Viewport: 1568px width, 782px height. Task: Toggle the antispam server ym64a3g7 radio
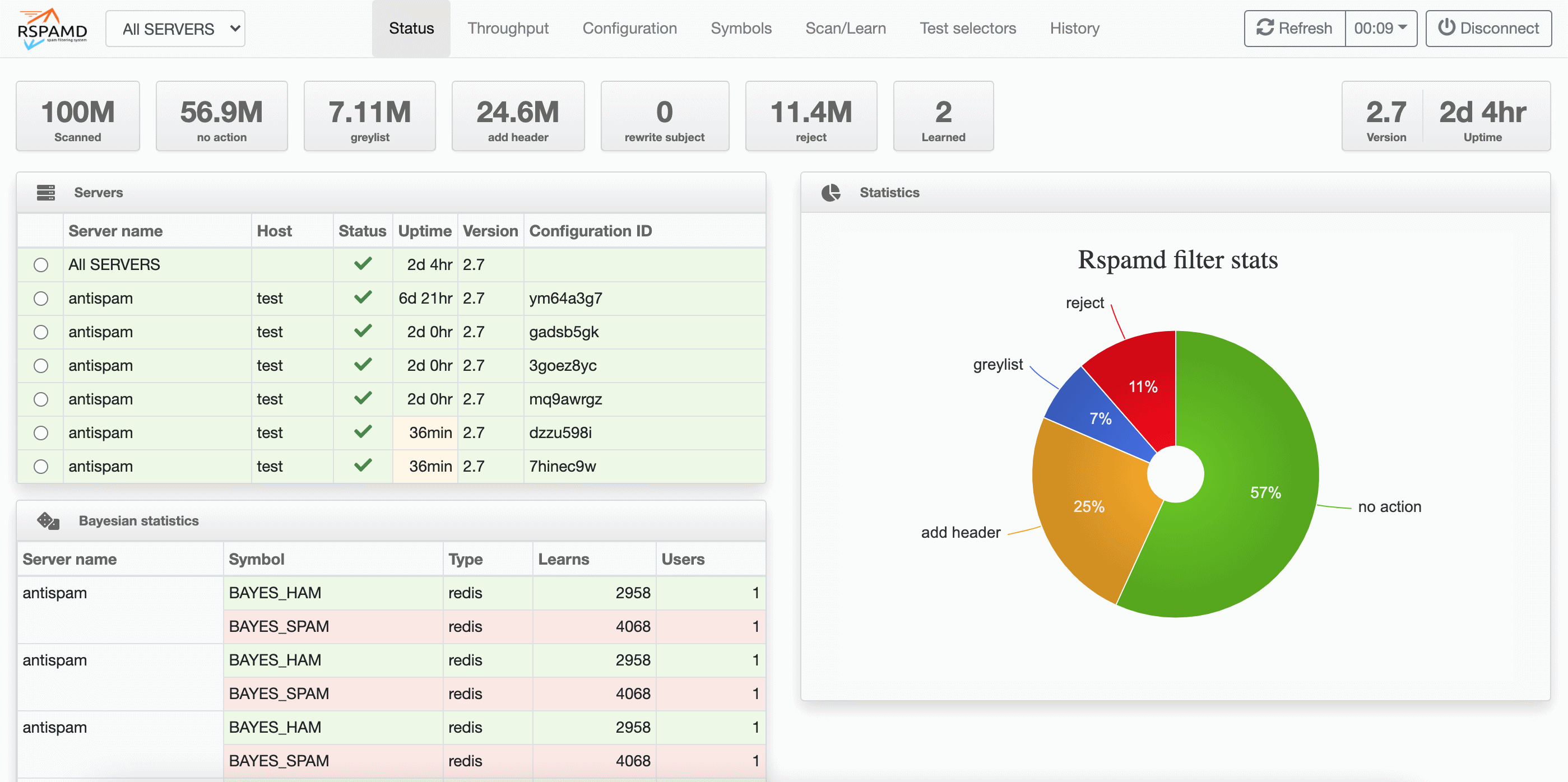[42, 298]
